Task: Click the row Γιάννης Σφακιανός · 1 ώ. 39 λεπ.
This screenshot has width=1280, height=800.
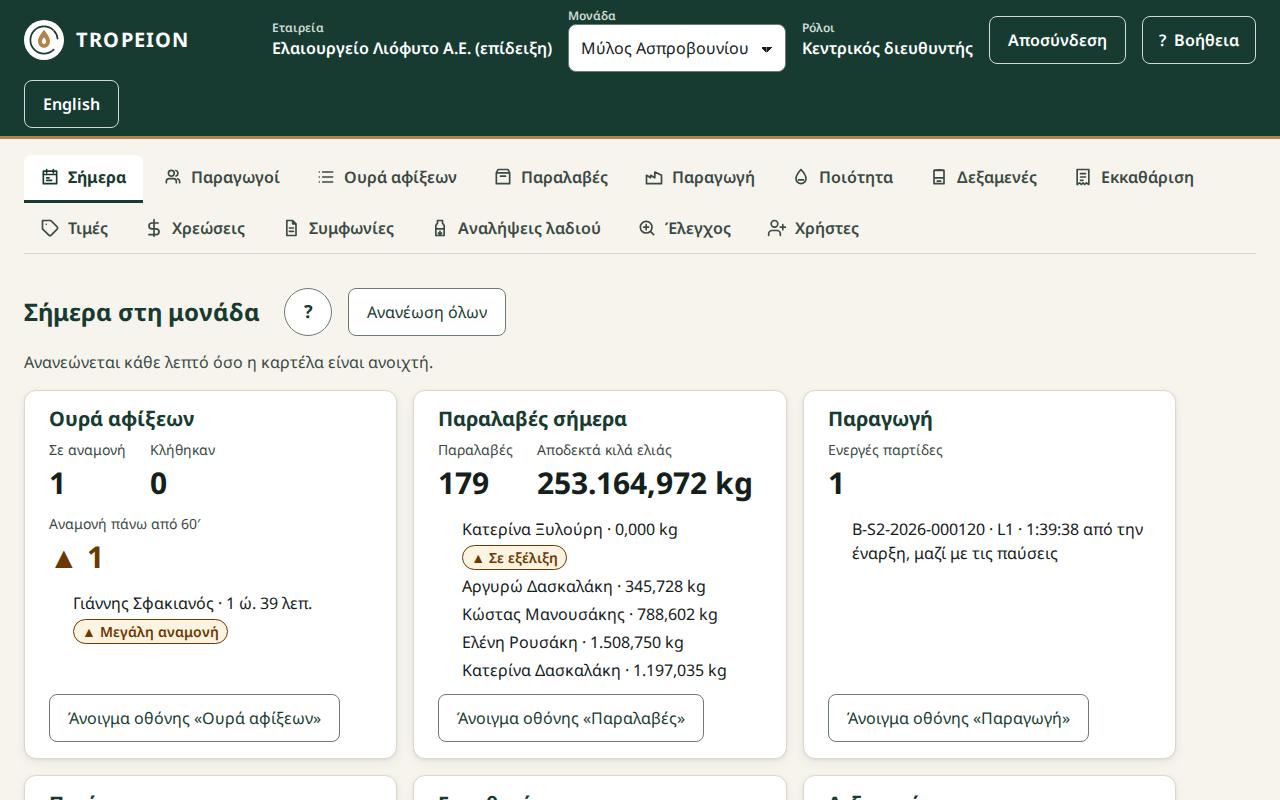Action: click(x=193, y=603)
